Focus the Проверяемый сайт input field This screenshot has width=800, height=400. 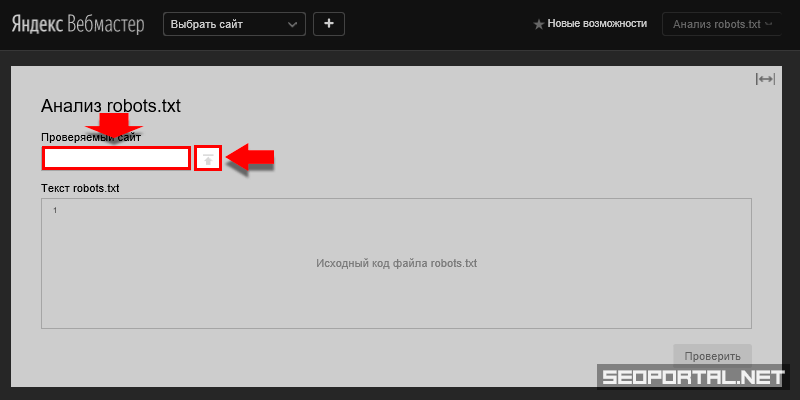click(x=116, y=158)
